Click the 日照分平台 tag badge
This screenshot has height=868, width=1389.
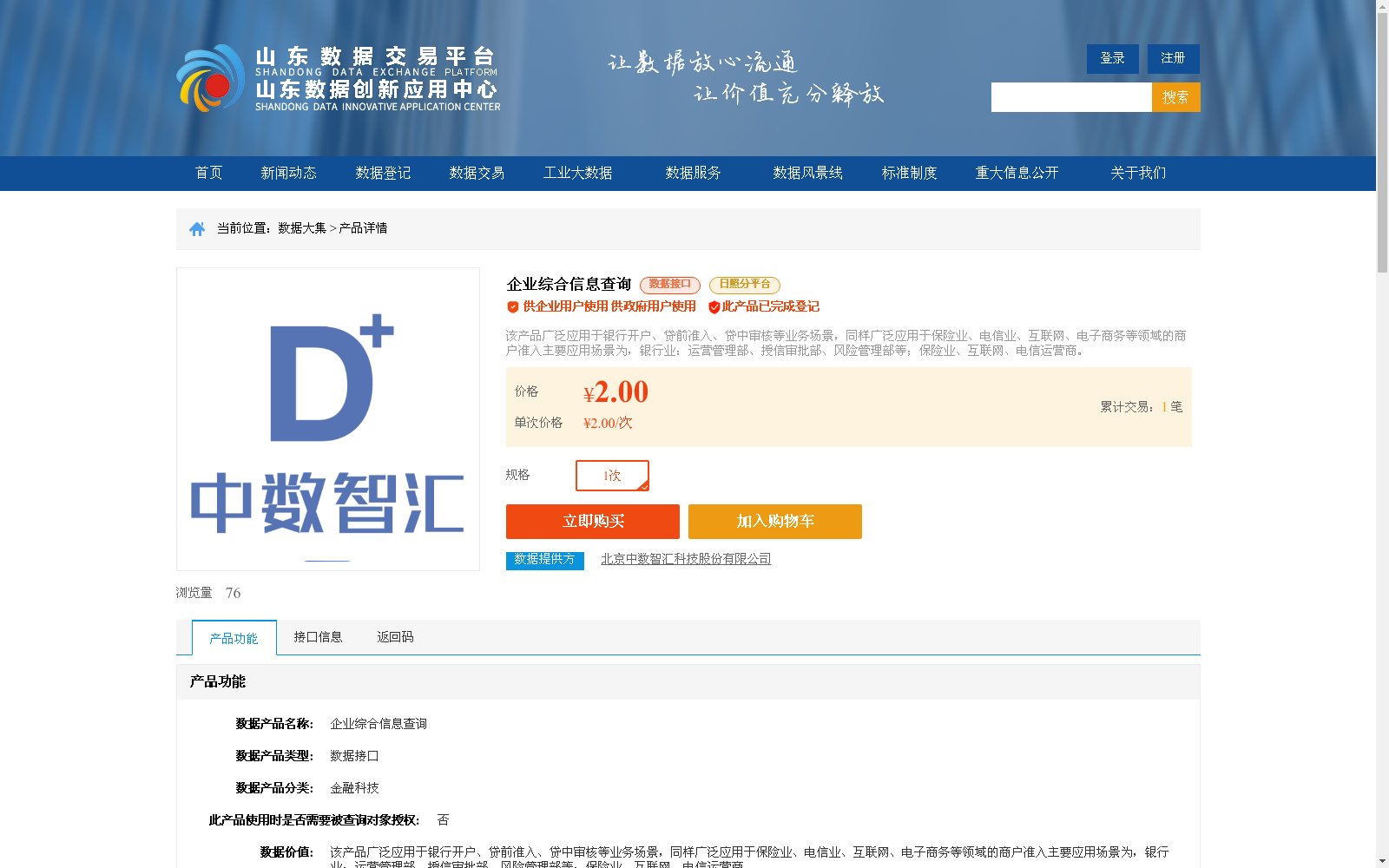point(745,285)
